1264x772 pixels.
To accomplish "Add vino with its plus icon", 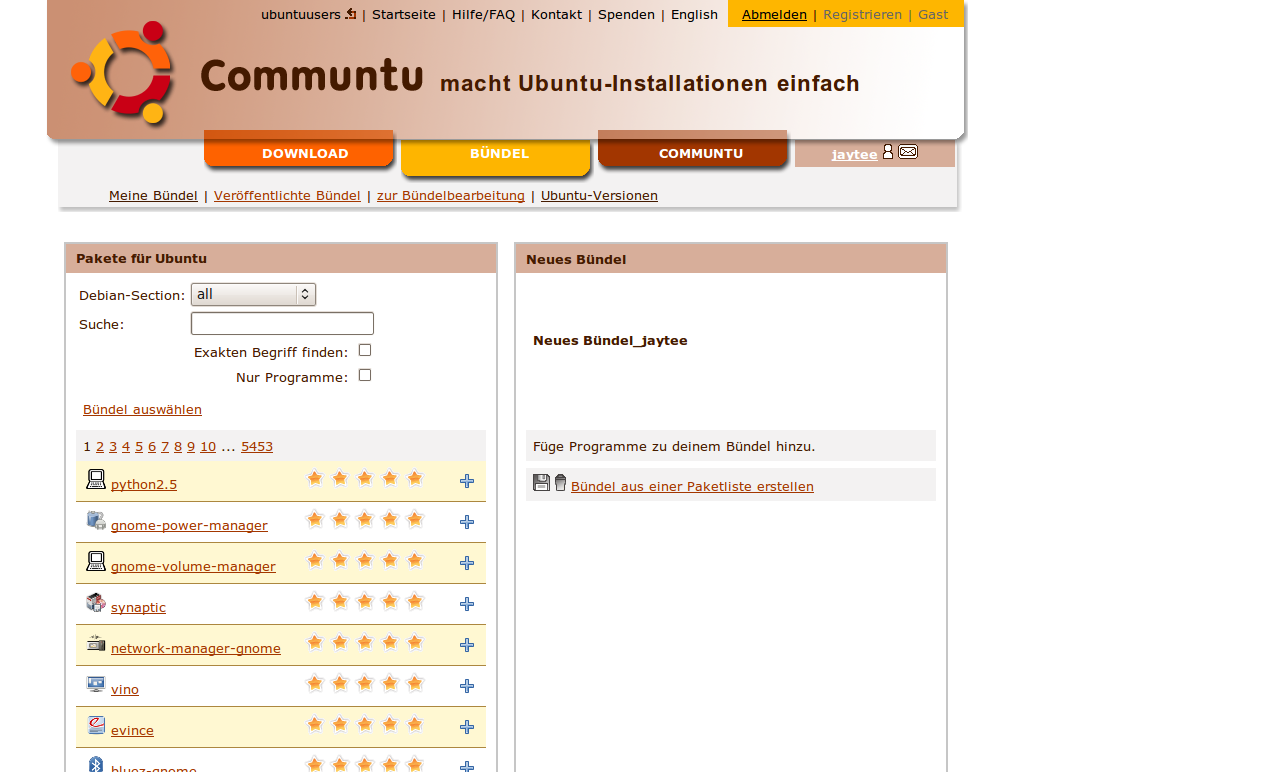I will click(x=467, y=686).
